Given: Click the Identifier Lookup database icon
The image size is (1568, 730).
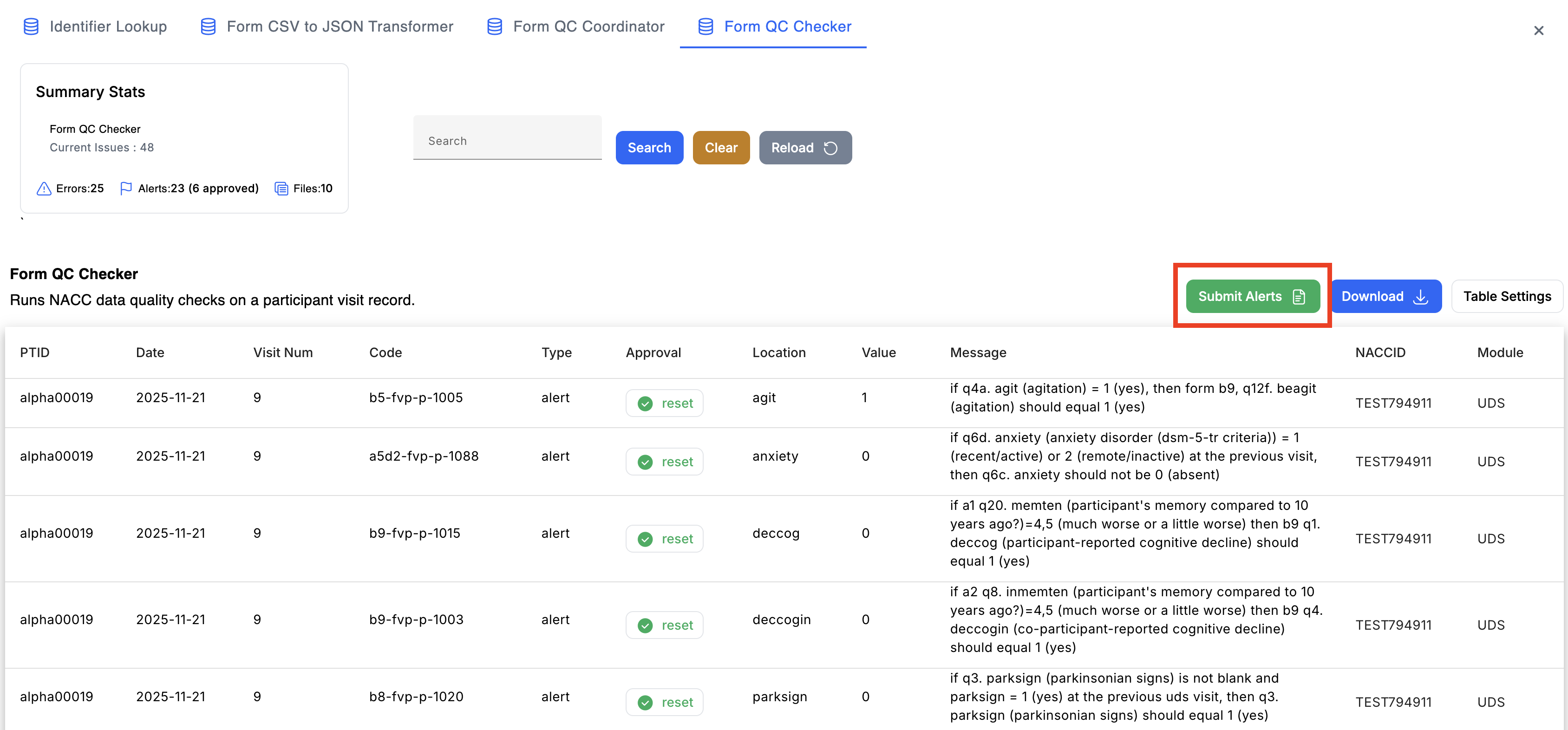Looking at the screenshot, I should pos(31,27).
